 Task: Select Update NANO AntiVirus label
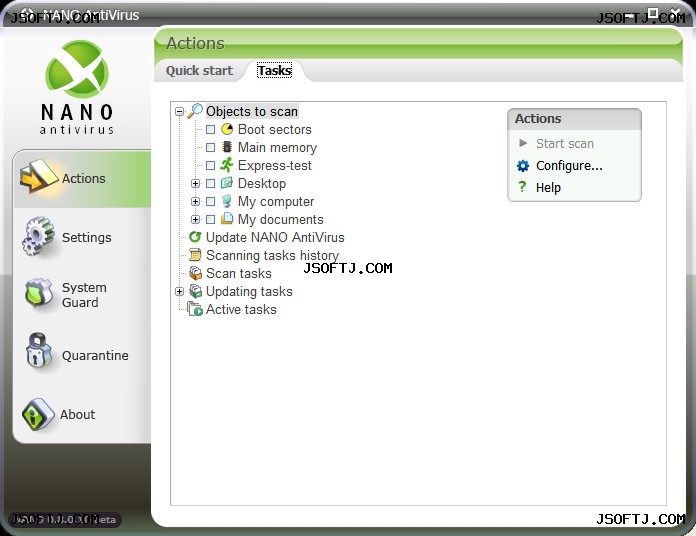tap(275, 237)
